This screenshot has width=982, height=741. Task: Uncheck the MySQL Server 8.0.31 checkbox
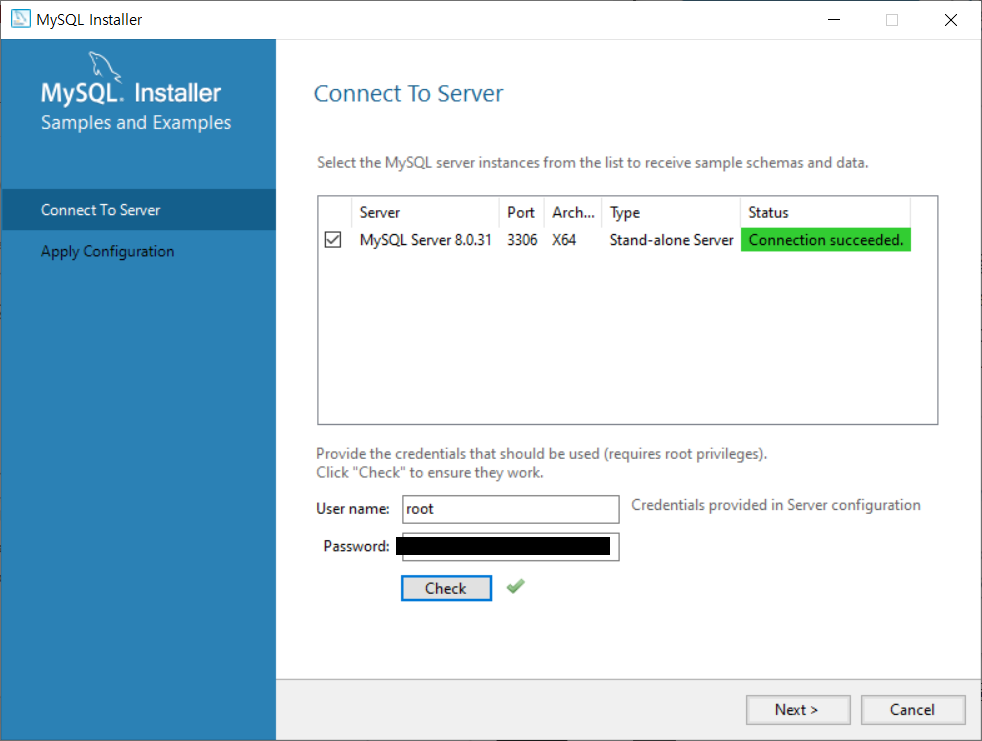click(x=333, y=240)
